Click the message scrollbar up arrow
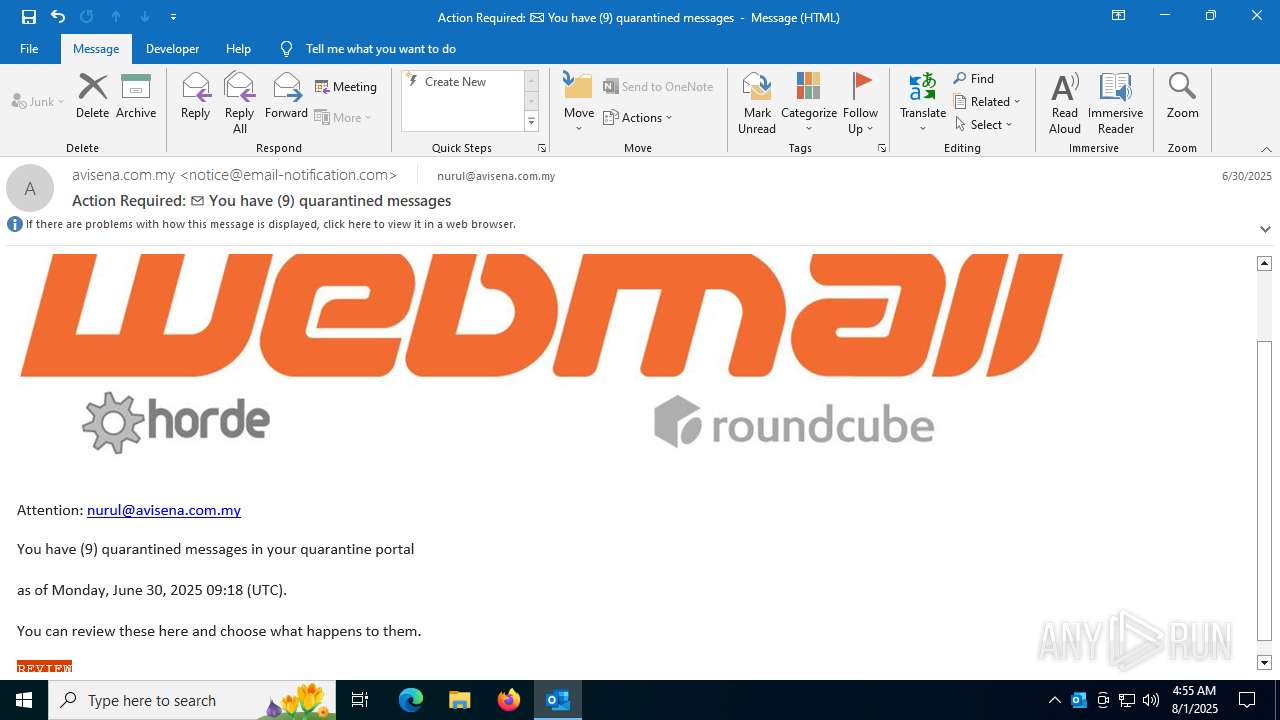The height and width of the screenshot is (720, 1280). click(x=1264, y=263)
